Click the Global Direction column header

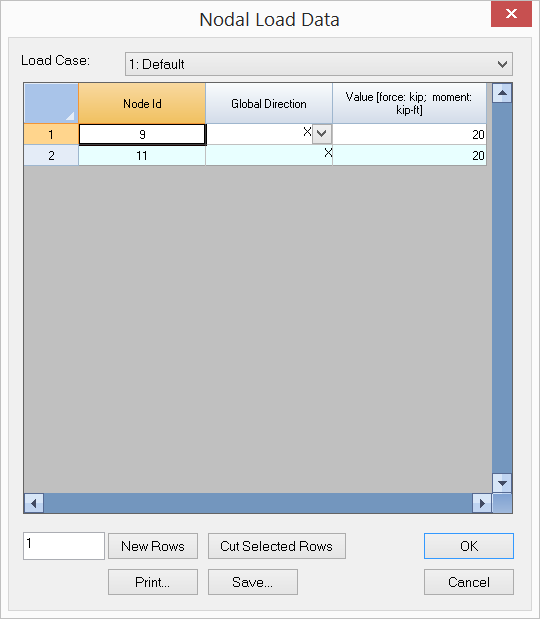[x=269, y=103]
